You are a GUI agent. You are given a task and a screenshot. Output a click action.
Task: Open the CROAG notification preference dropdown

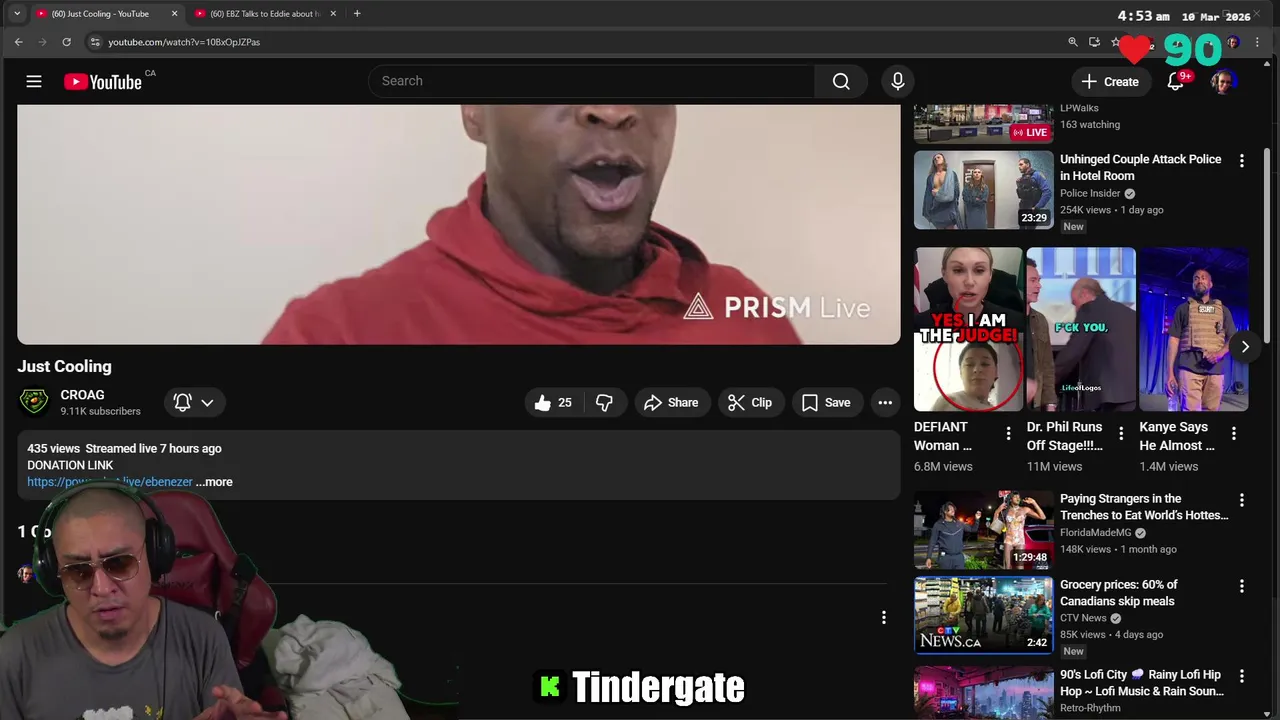click(194, 402)
